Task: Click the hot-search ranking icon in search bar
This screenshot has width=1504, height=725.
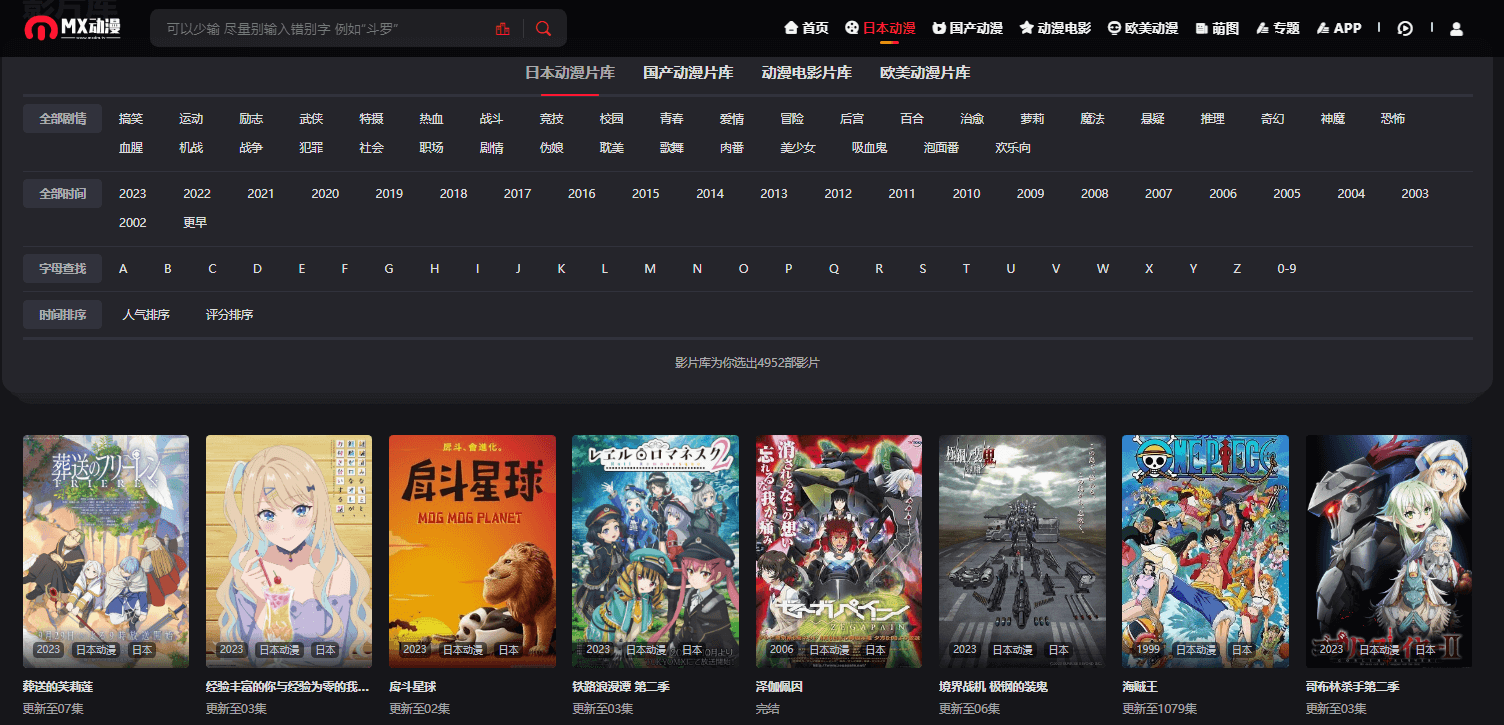Action: tap(502, 28)
